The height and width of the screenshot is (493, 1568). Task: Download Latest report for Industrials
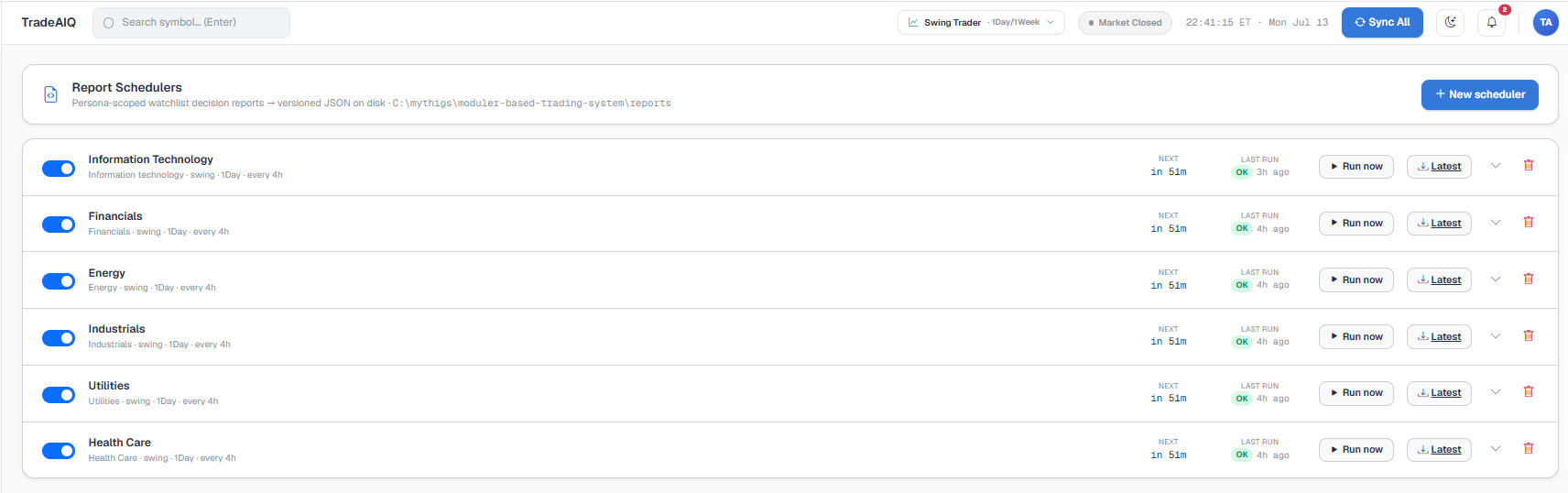(1439, 337)
